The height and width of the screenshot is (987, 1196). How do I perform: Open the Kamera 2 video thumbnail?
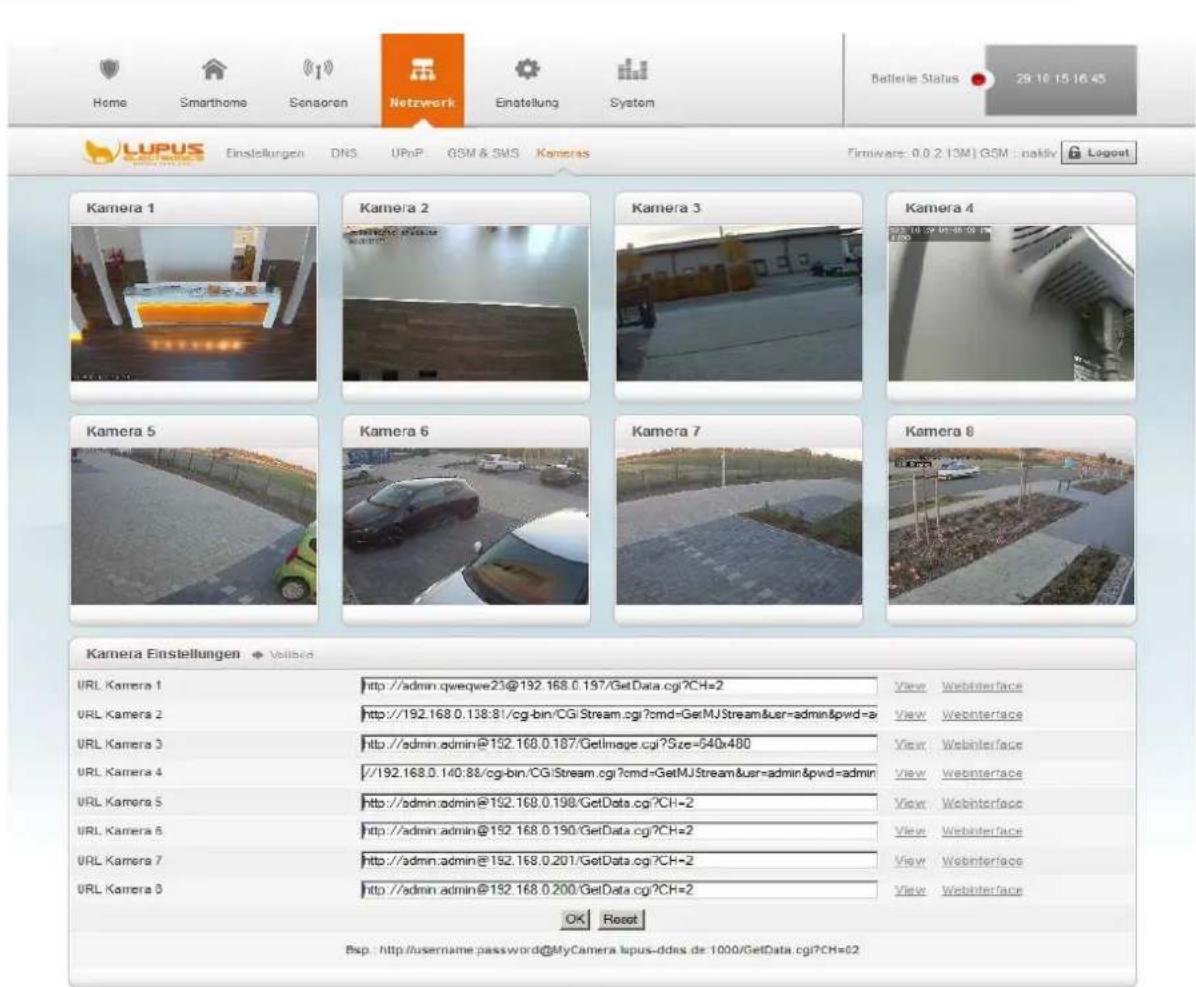click(465, 303)
